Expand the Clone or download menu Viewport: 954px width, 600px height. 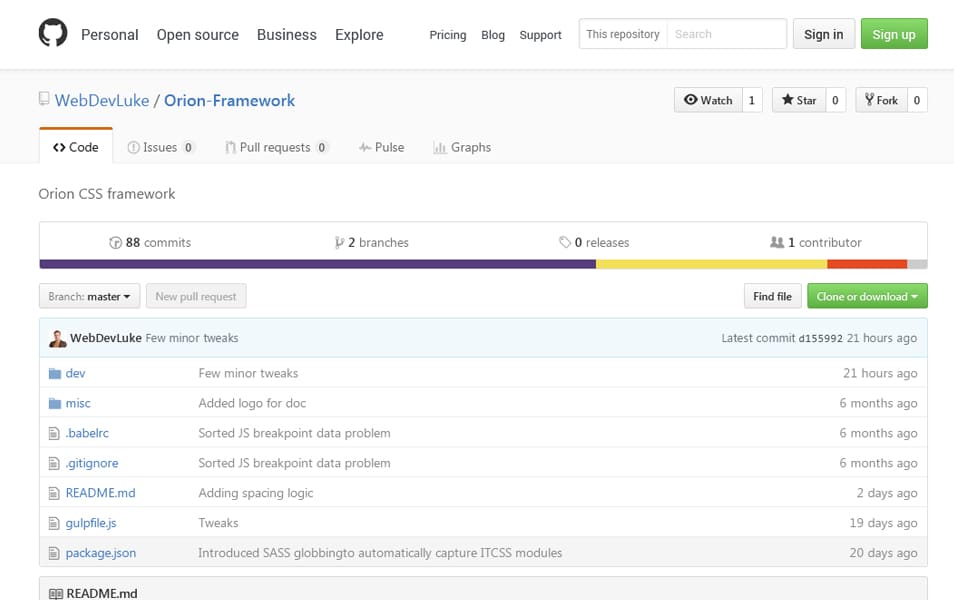[867, 296]
